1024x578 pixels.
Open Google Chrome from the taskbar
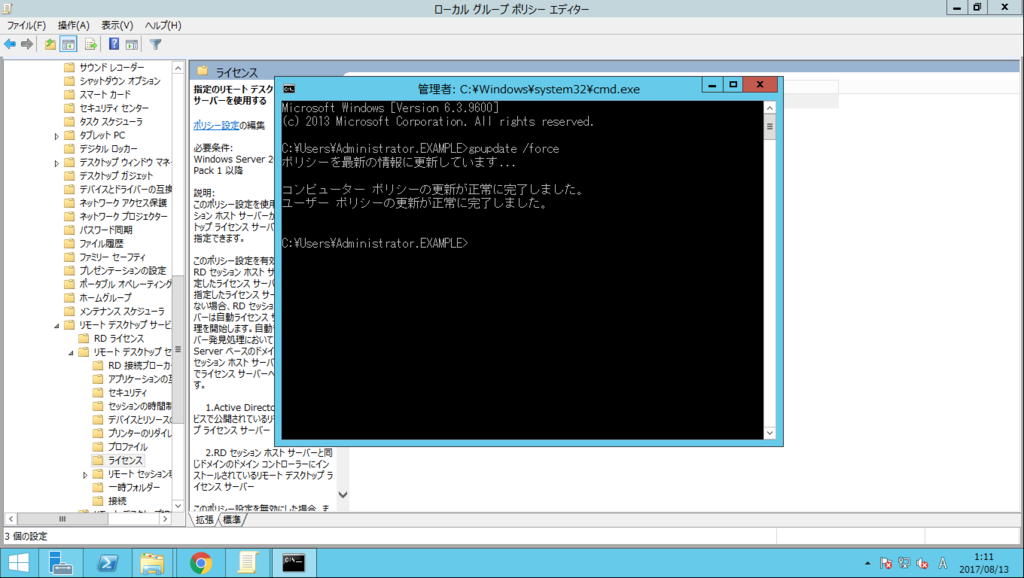tap(201, 563)
